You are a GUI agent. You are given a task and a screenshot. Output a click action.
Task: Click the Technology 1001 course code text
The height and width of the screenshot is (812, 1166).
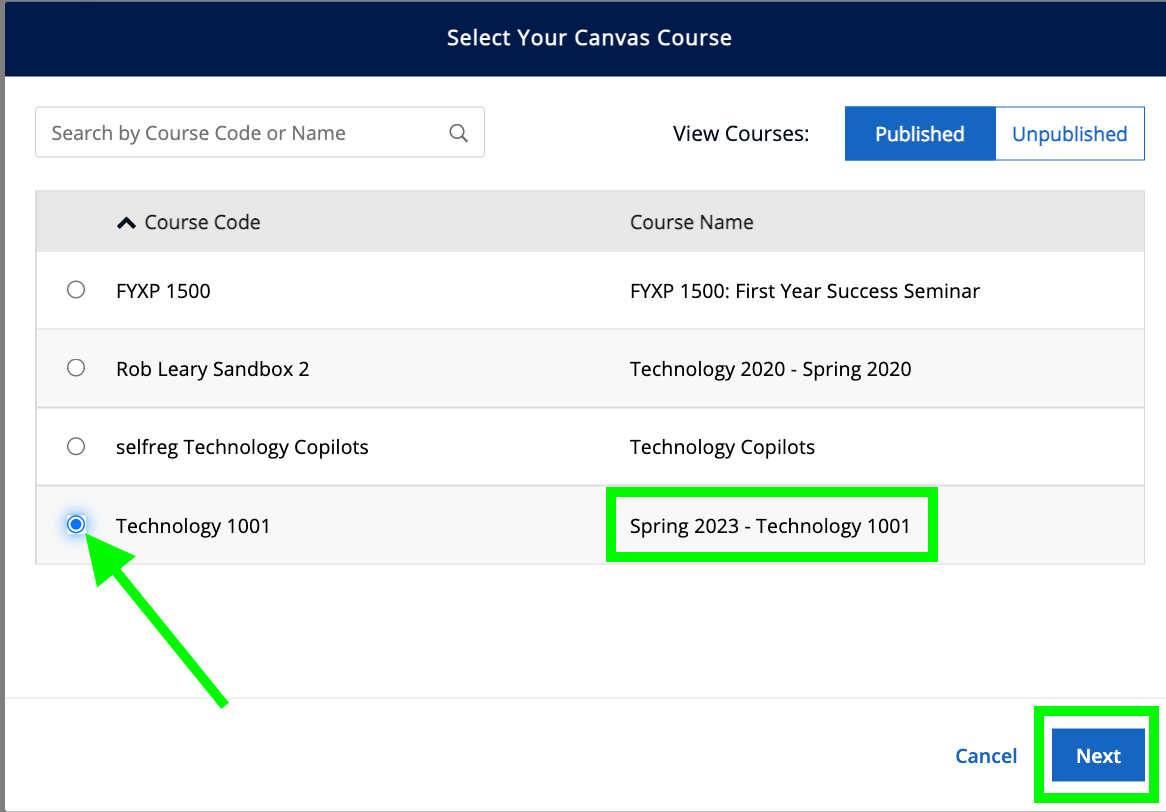coord(193,526)
